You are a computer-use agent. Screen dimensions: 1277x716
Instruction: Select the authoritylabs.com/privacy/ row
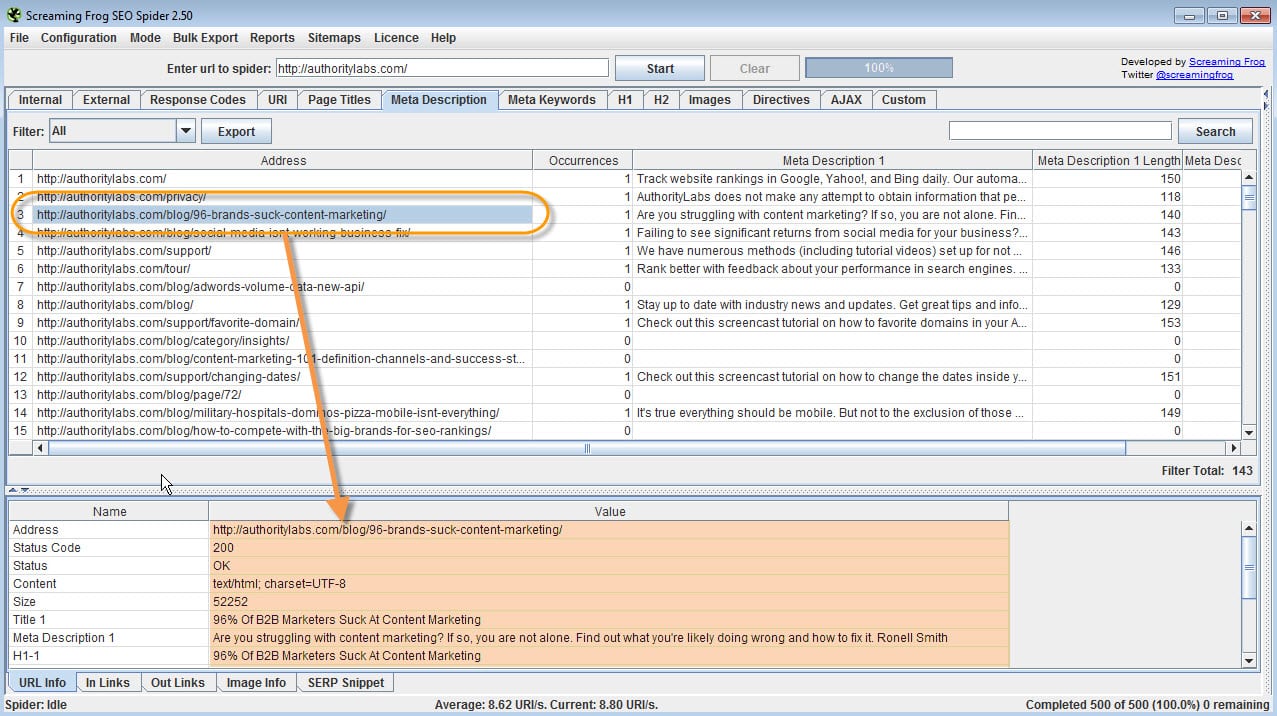tap(625, 197)
